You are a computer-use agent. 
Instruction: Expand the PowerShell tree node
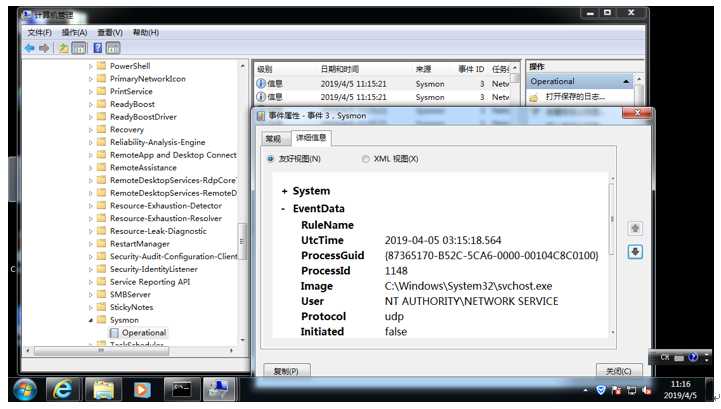(x=91, y=66)
